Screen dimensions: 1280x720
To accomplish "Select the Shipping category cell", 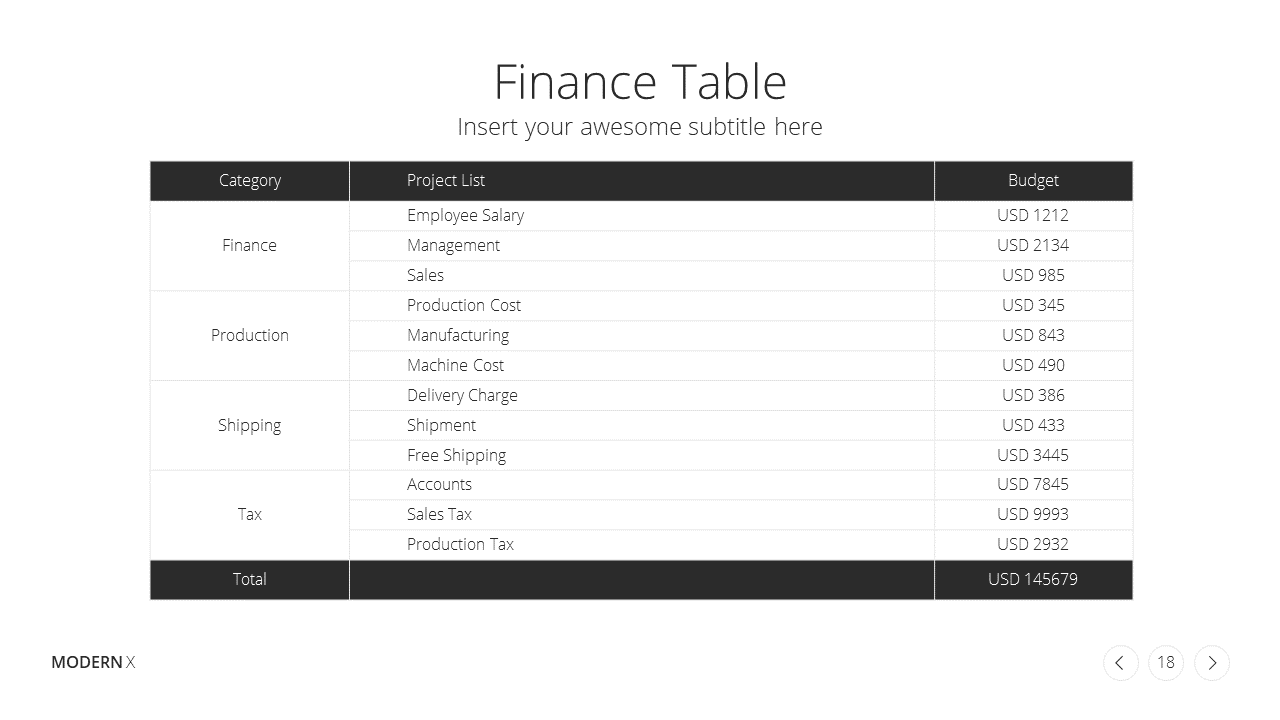I will tap(250, 426).
